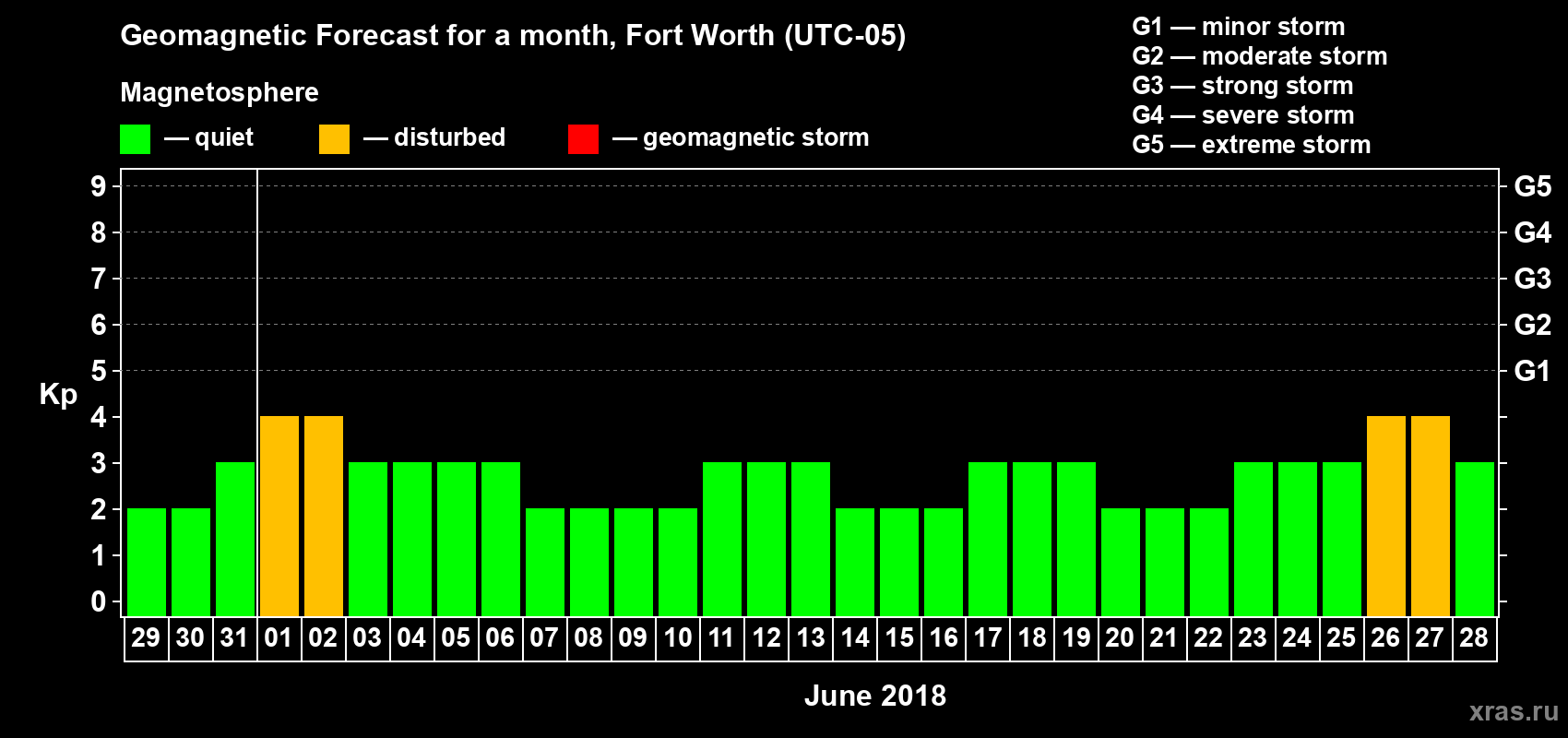The width and height of the screenshot is (1568, 738).
Task: Click the date label 22
Action: click(1208, 637)
